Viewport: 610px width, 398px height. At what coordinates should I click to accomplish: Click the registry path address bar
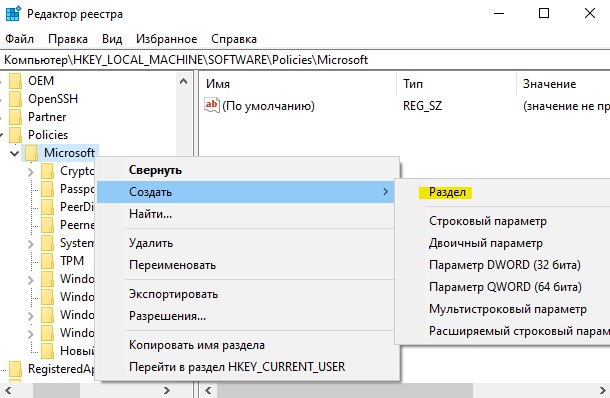(x=305, y=60)
